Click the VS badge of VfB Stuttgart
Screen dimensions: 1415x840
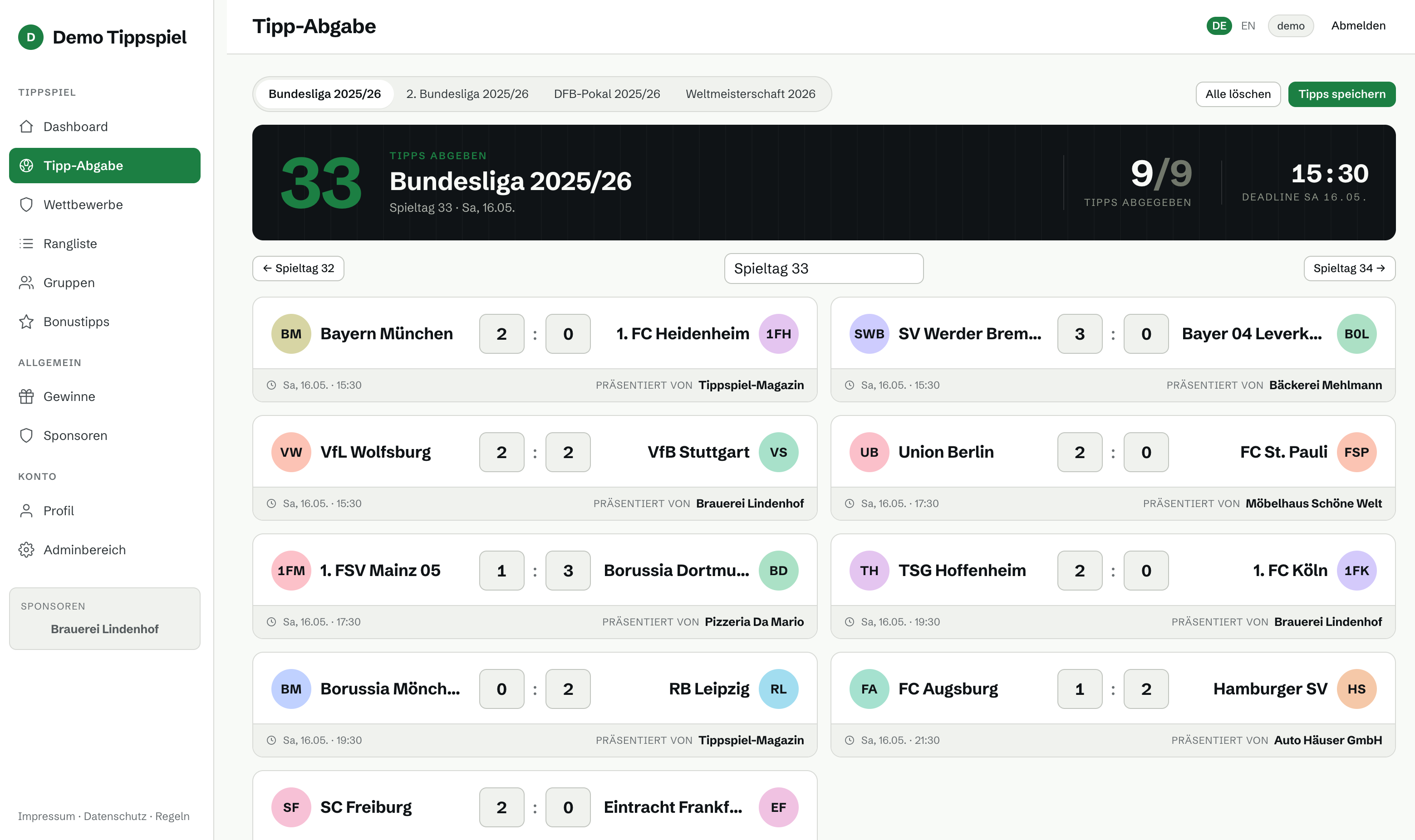click(x=779, y=452)
